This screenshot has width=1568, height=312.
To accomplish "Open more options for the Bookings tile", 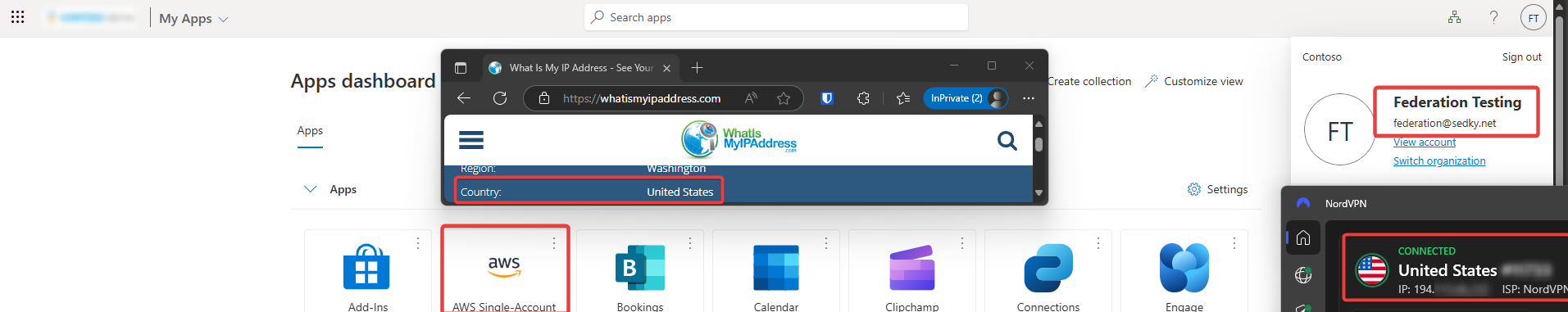I will pyautogui.click(x=690, y=243).
